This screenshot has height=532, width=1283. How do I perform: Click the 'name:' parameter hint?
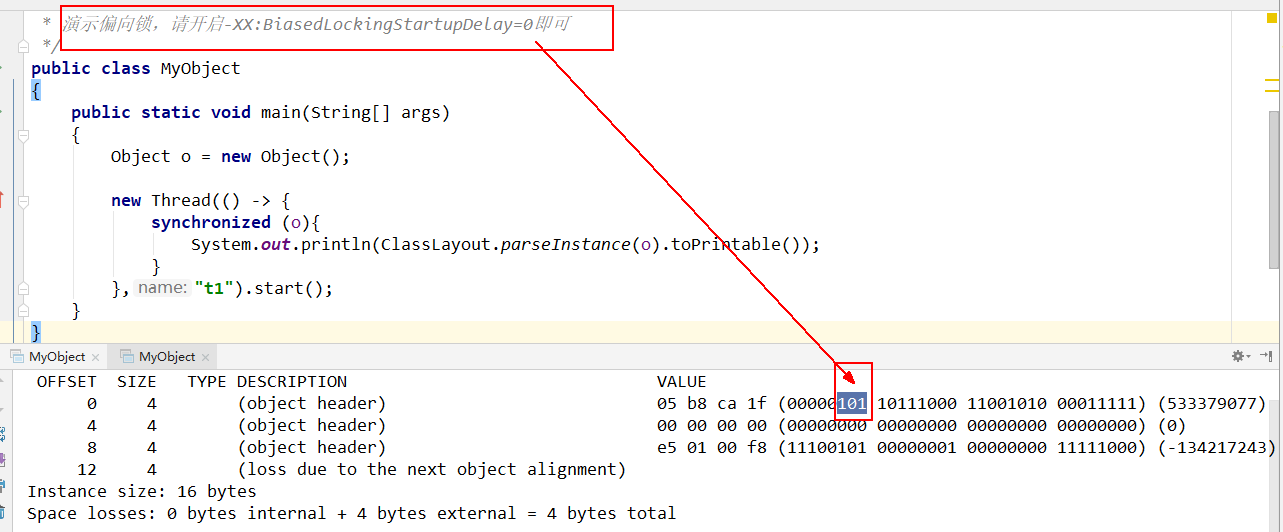(161, 288)
